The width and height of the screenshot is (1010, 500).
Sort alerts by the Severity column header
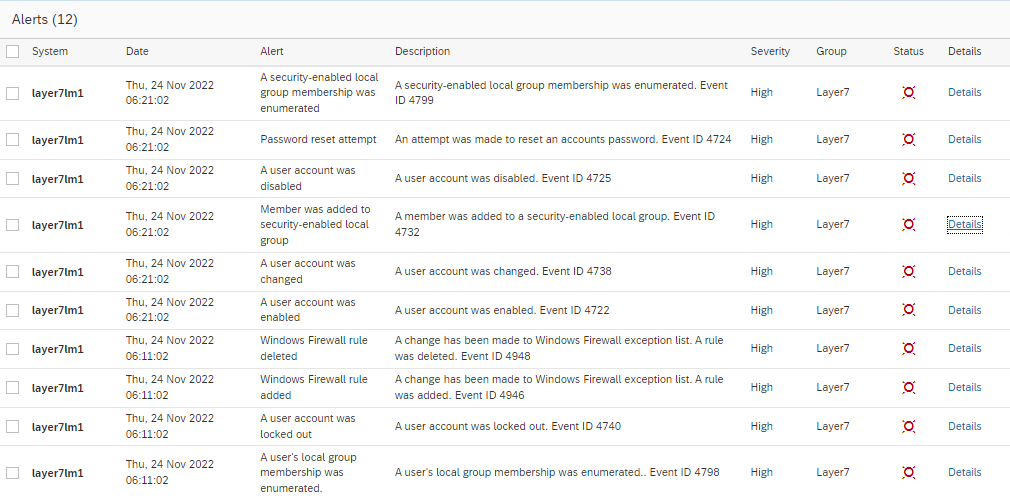tap(770, 51)
